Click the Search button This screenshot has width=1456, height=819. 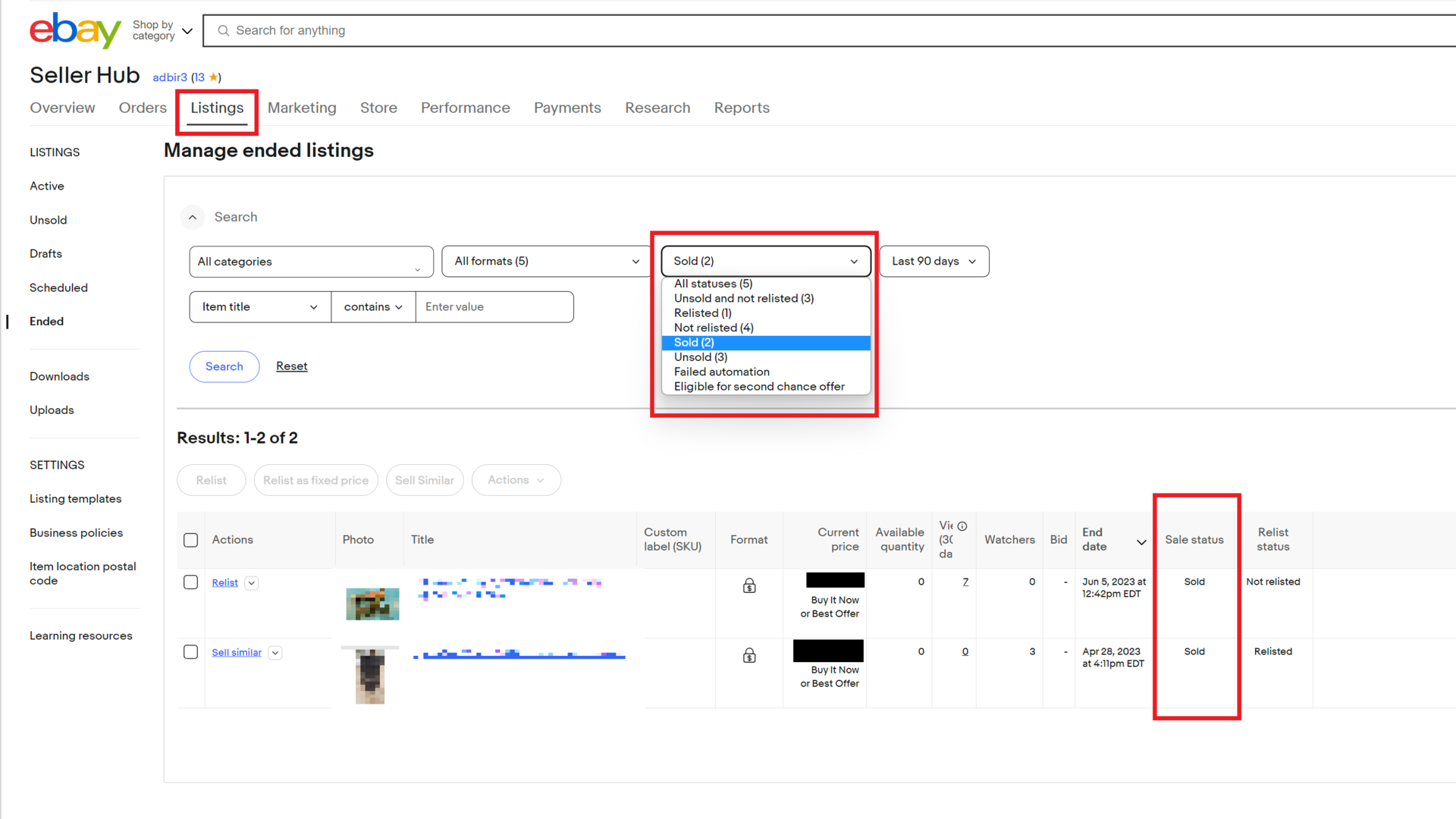(224, 365)
